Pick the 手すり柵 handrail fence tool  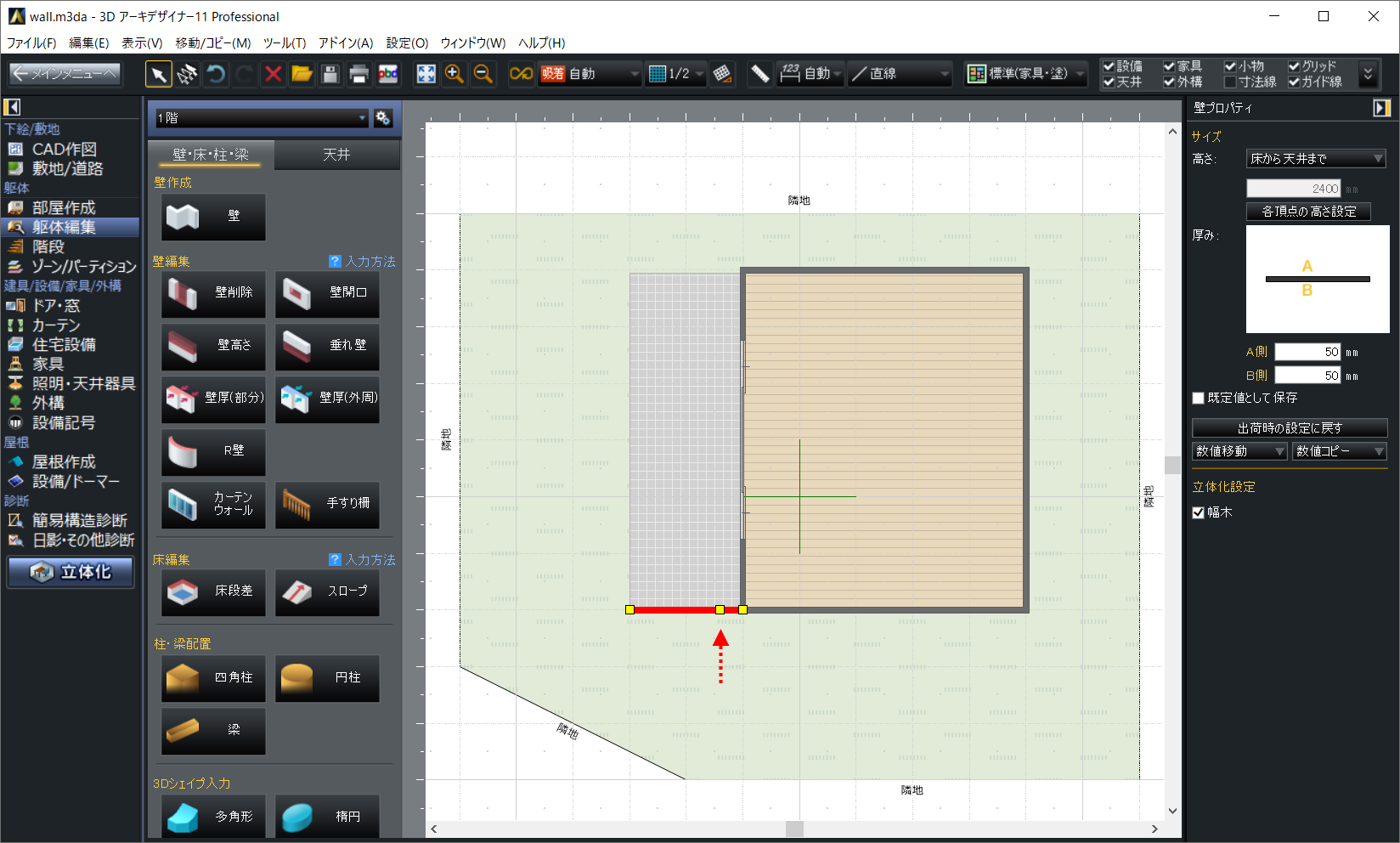328,504
